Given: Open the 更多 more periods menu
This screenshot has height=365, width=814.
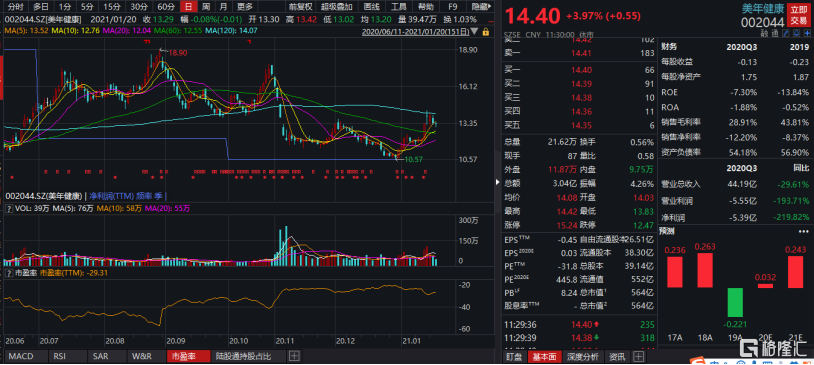Looking at the screenshot, I should point(245,6).
